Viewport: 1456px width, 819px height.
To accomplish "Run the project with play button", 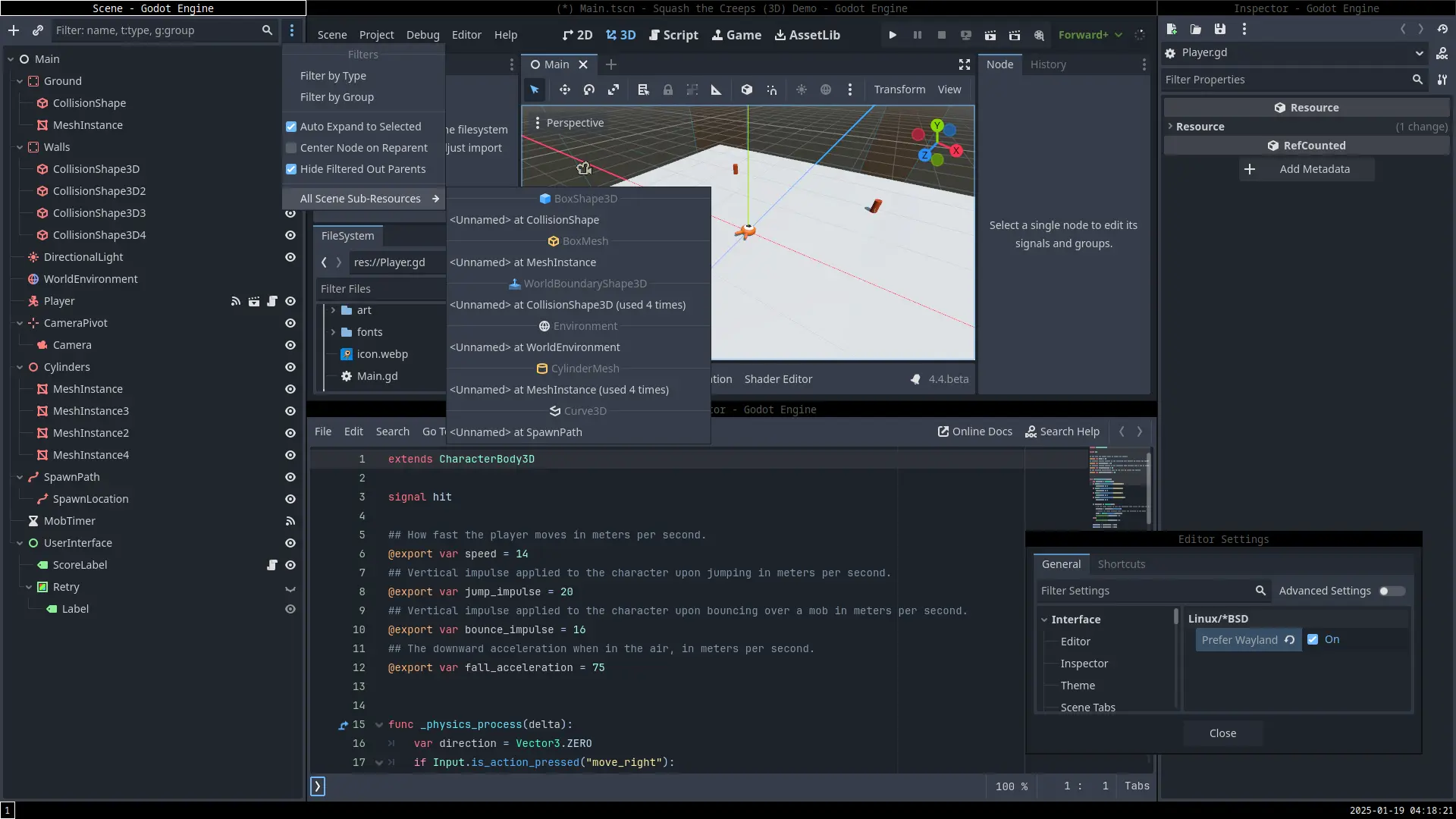I will tap(893, 35).
